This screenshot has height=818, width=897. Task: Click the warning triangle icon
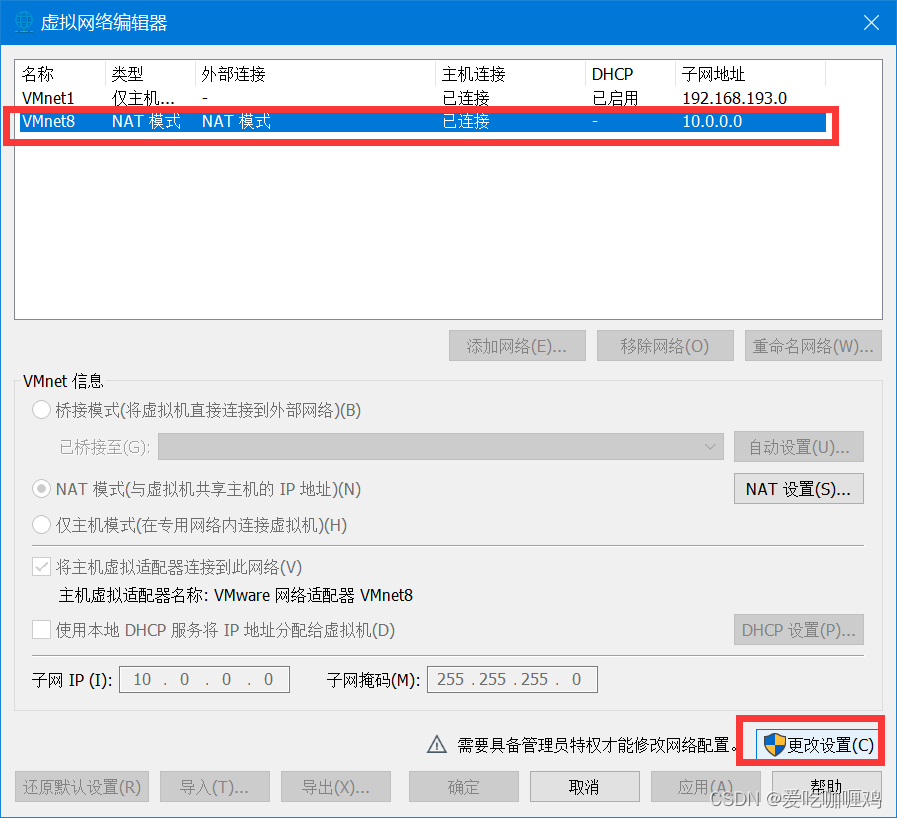437,744
